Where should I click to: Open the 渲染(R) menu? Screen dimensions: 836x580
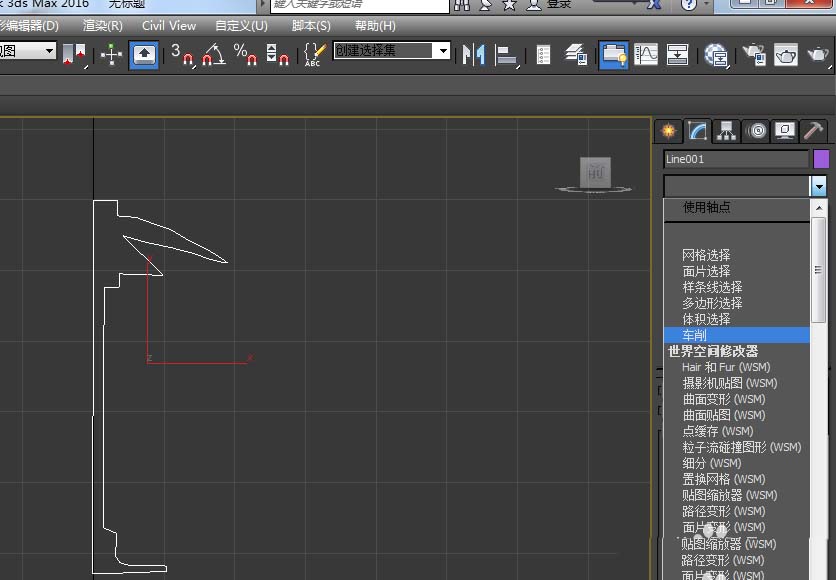click(x=102, y=26)
